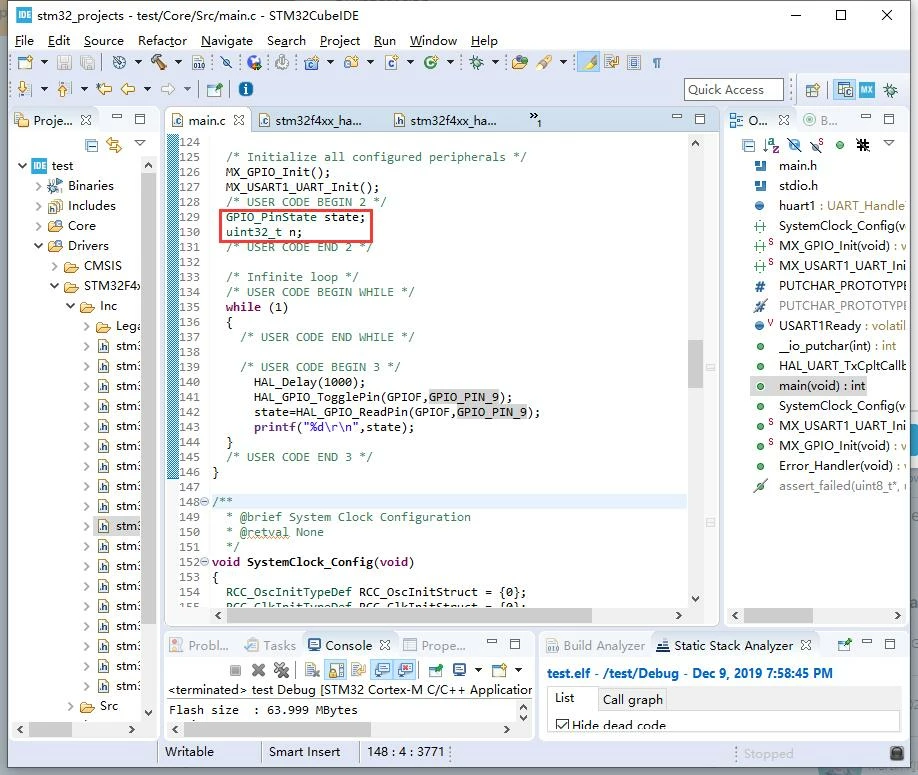Switch to the C/C++ perspective icon
This screenshot has height=775, width=918.
click(x=845, y=90)
